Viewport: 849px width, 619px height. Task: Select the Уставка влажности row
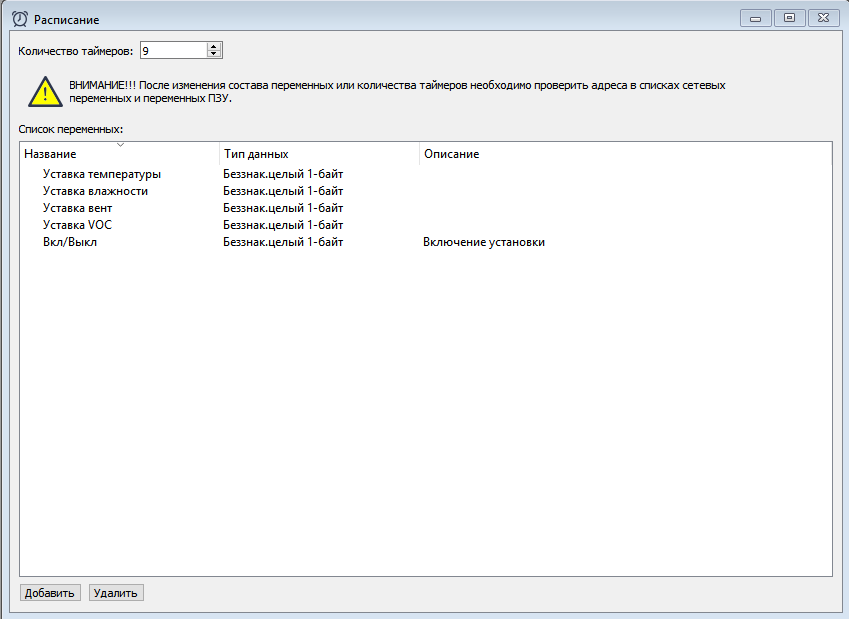pyautogui.click(x=95, y=190)
